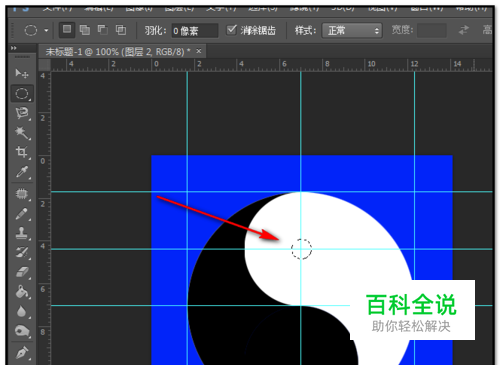Select the Eraser tool
Screen dimensions: 500x365
coord(22,272)
